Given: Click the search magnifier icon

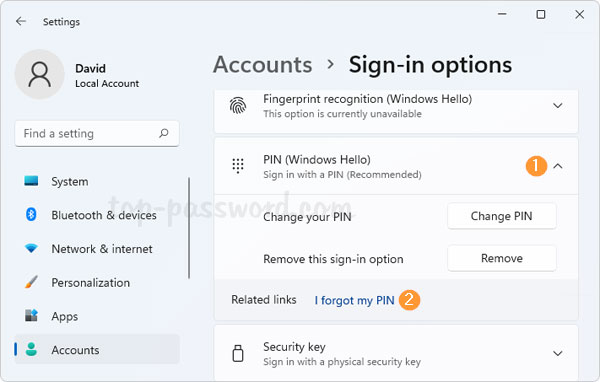Looking at the screenshot, I should point(164,133).
